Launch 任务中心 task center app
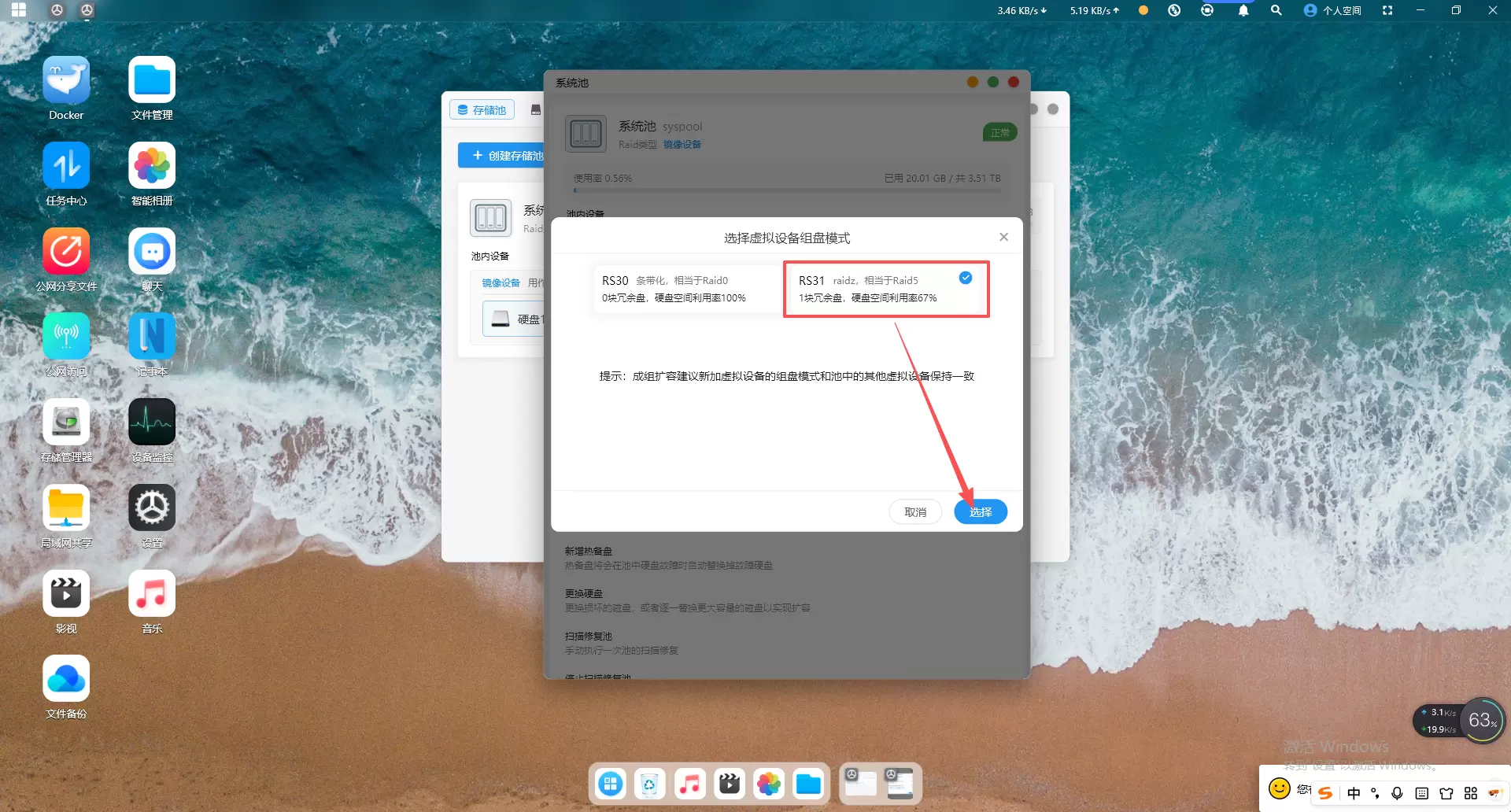The width and height of the screenshot is (1511, 812). [x=66, y=166]
